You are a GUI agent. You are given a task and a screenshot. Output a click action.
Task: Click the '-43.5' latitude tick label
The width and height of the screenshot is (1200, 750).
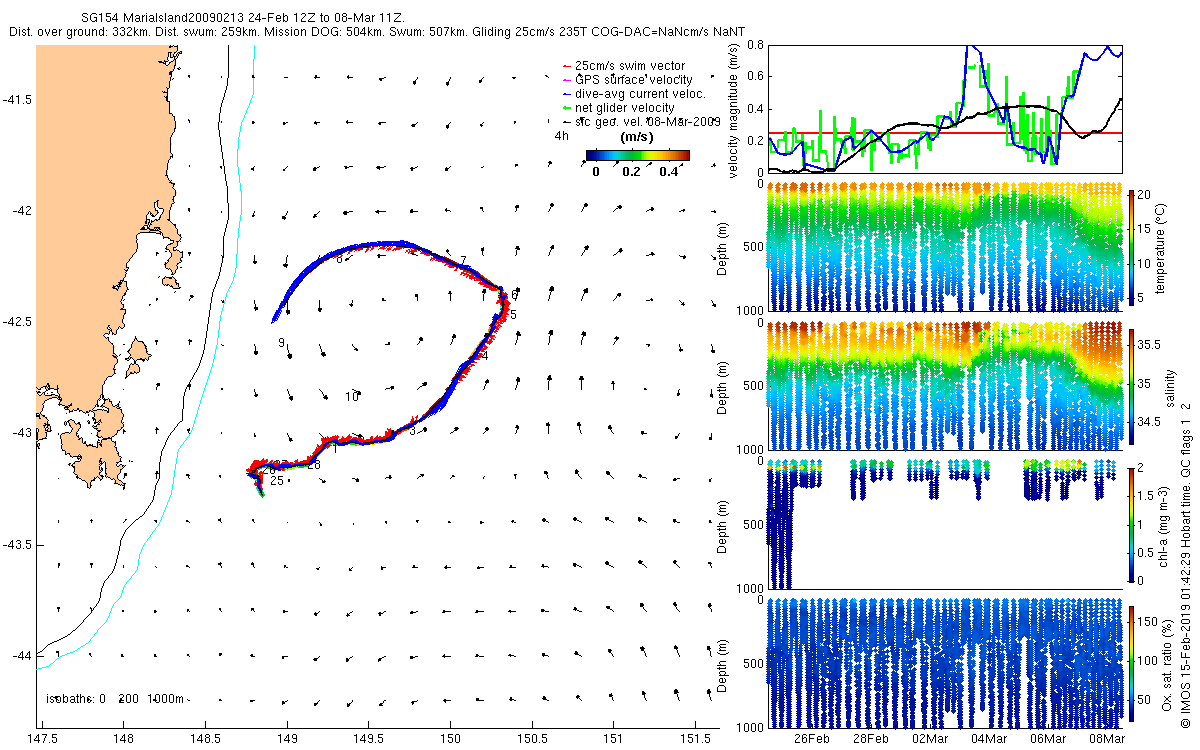(x=18, y=544)
